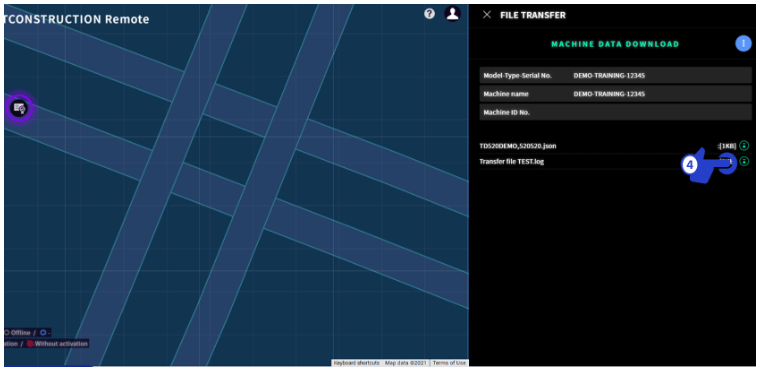Open the map Keyboard shortcuts link
This screenshot has height=376, width=761.
[x=356, y=363]
